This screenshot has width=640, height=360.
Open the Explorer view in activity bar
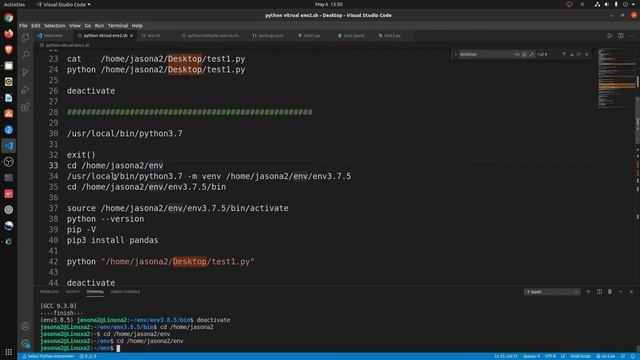[25, 38]
